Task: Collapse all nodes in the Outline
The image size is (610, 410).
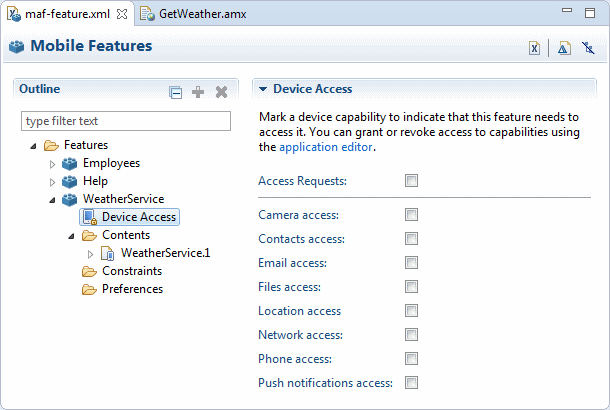Action: point(176,92)
